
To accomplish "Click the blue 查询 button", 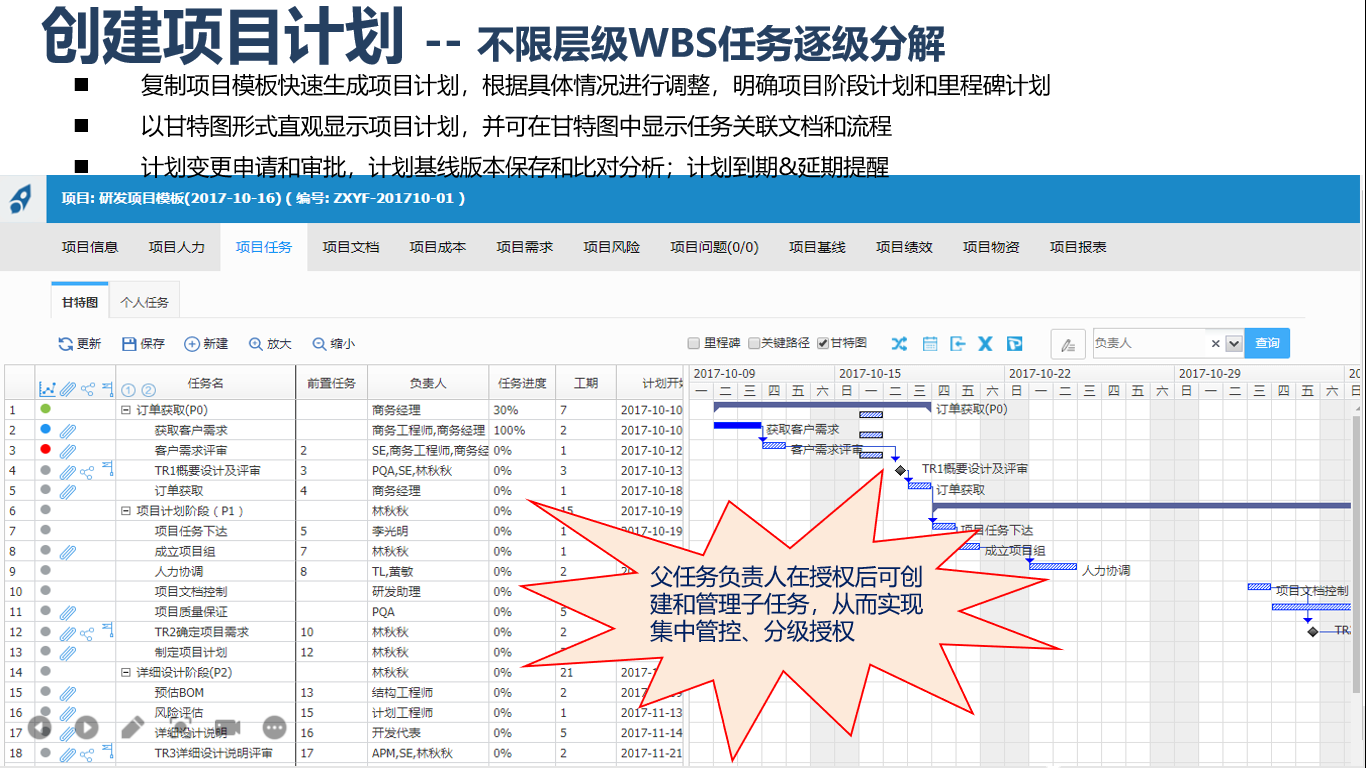I will pyautogui.click(x=1267, y=343).
